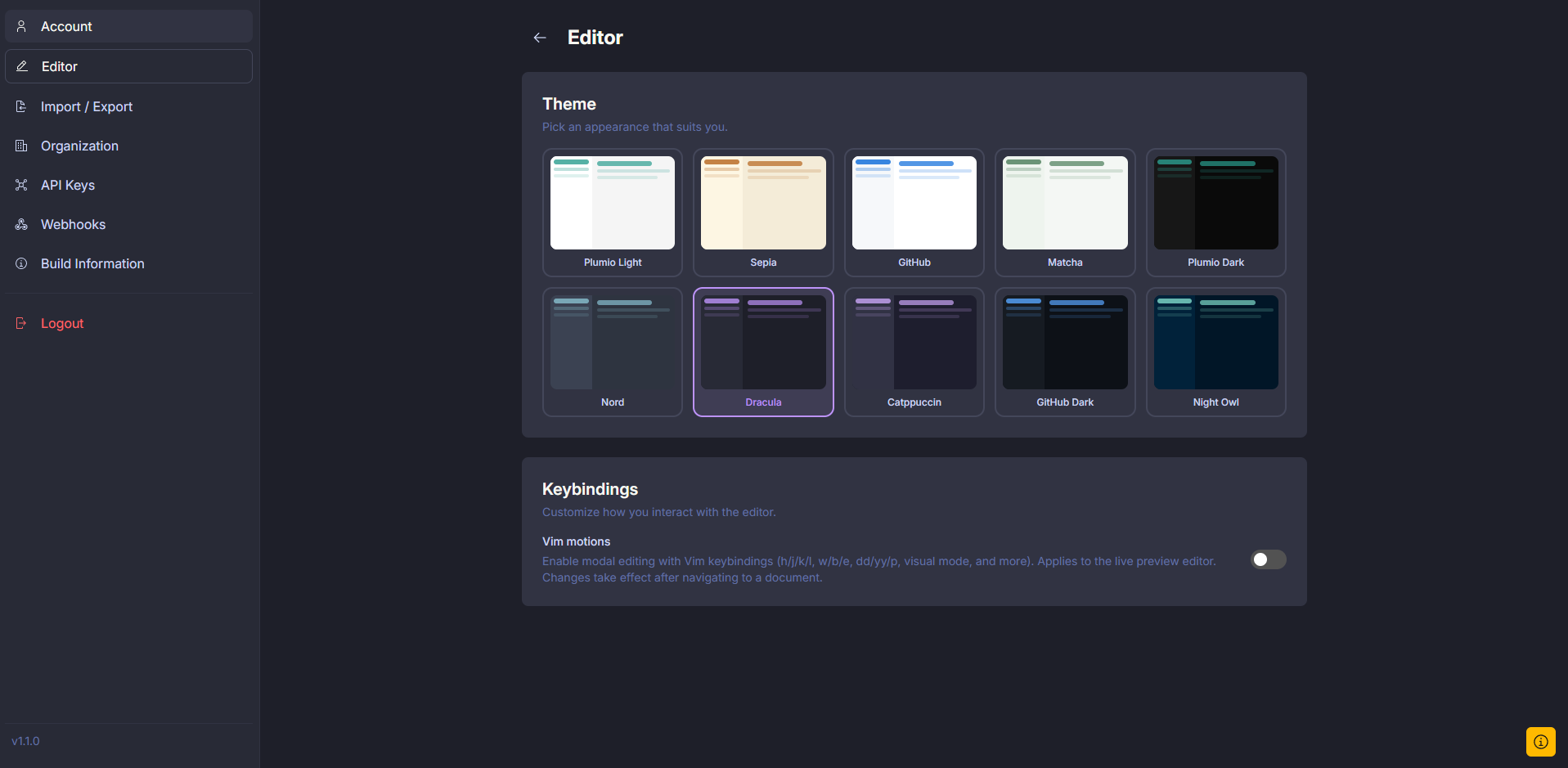Image resolution: width=1568 pixels, height=768 pixels.
Task: Click 'Customize how you interact with the editor.'
Action: tap(659, 512)
